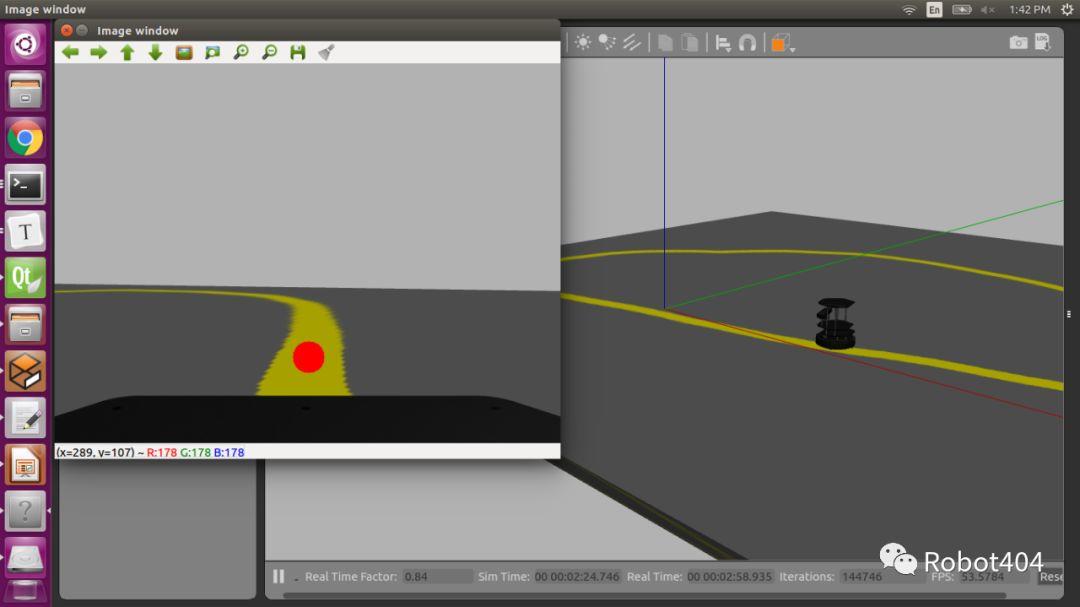Open the battery indicator menu
Image resolution: width=1080 pixels, height=607 pixels.
(x=962, y=10)
